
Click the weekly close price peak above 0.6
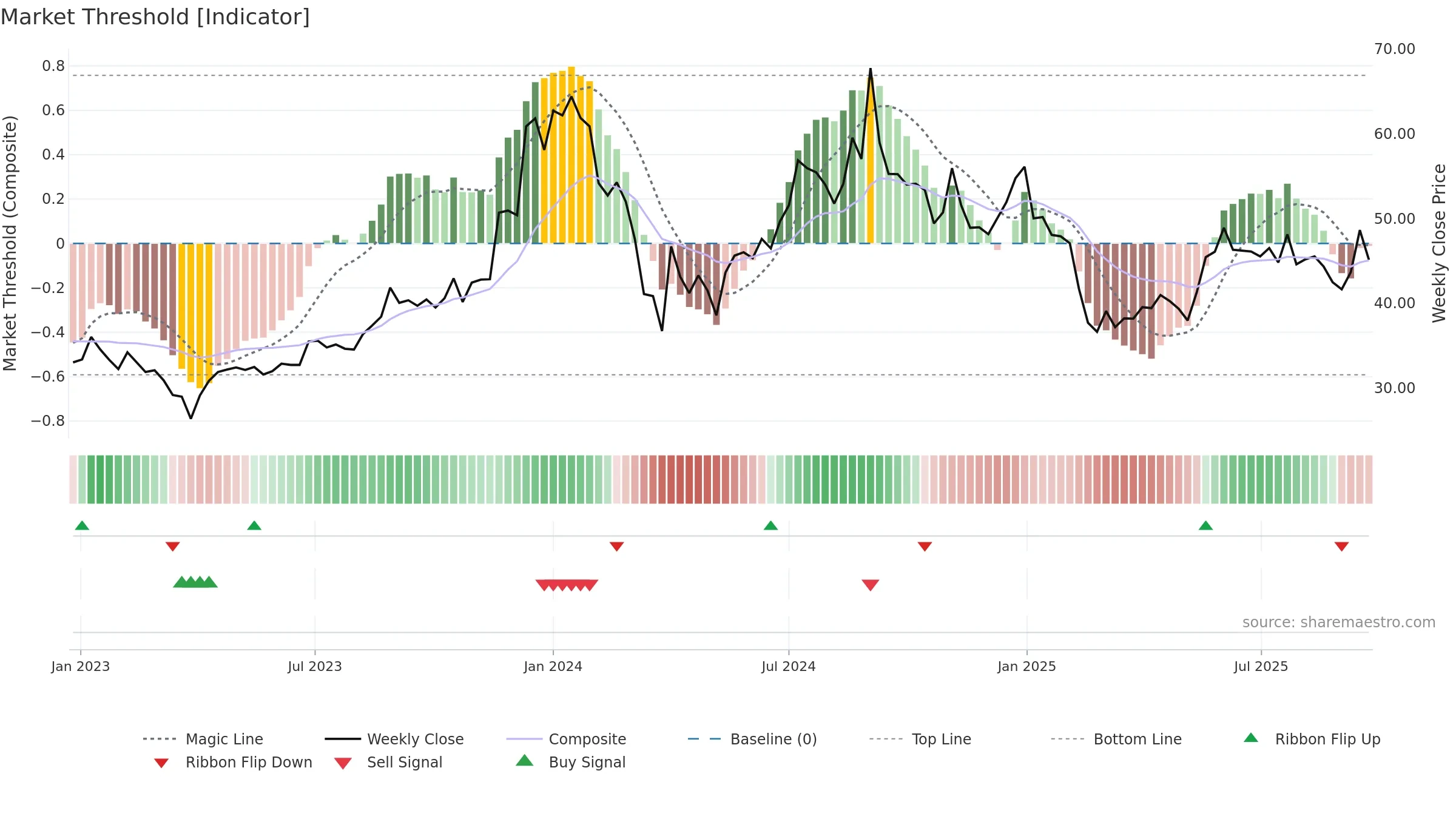click(871, 69)
